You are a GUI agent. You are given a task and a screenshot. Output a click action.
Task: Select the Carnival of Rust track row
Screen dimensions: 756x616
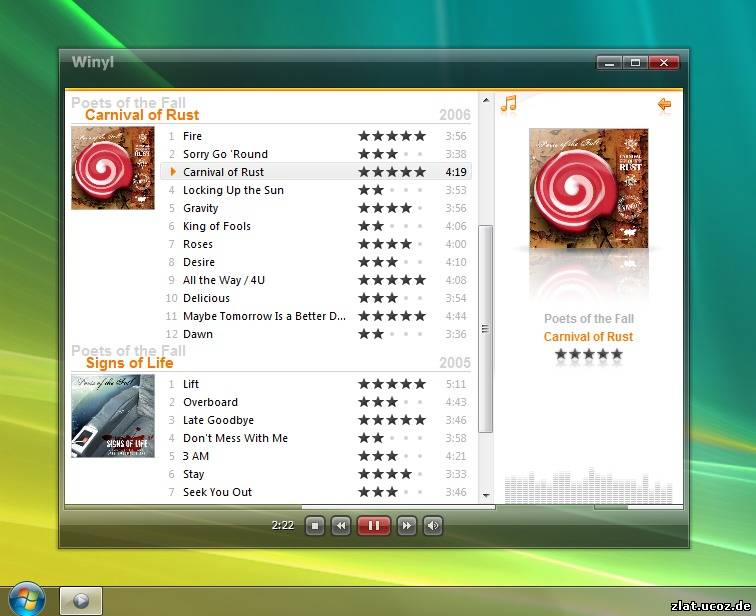coord(316,172)
